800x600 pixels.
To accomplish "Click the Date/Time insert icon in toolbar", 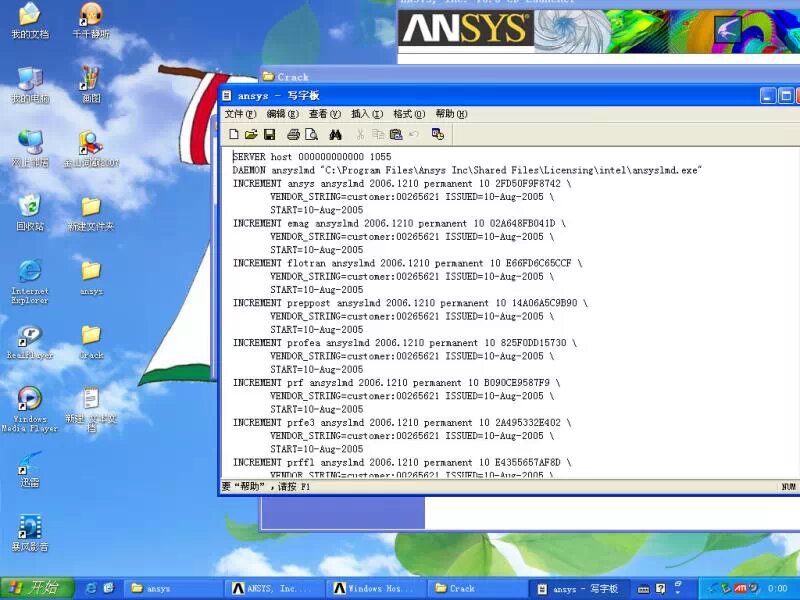I will pos(437,134).
